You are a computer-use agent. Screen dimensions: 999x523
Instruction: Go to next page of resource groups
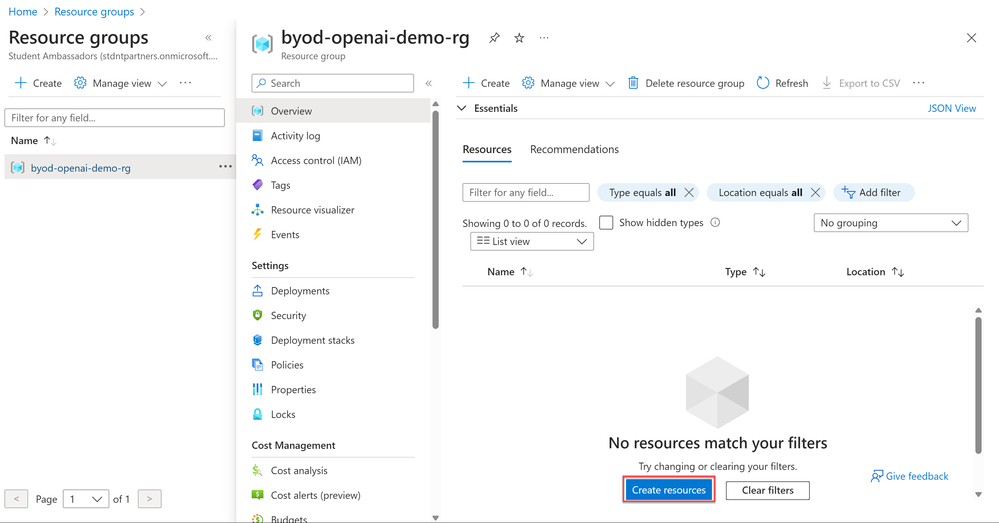(149, 499)
